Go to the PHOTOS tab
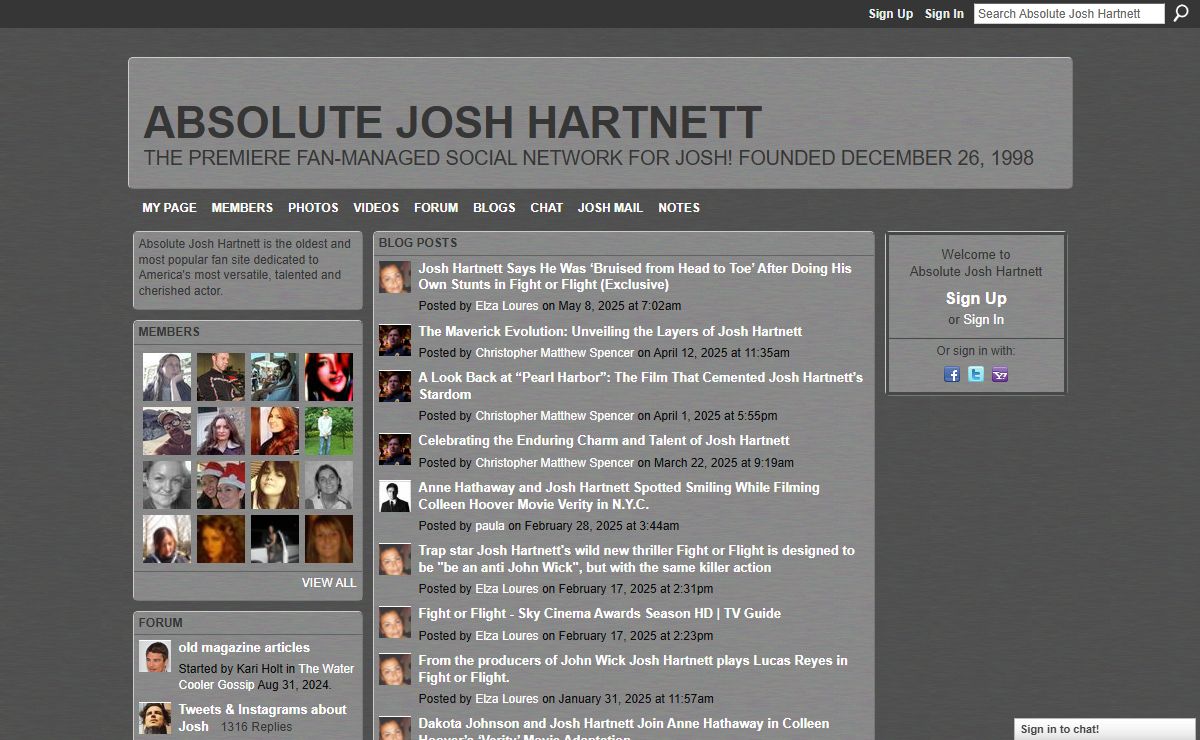 click(313, 208)
